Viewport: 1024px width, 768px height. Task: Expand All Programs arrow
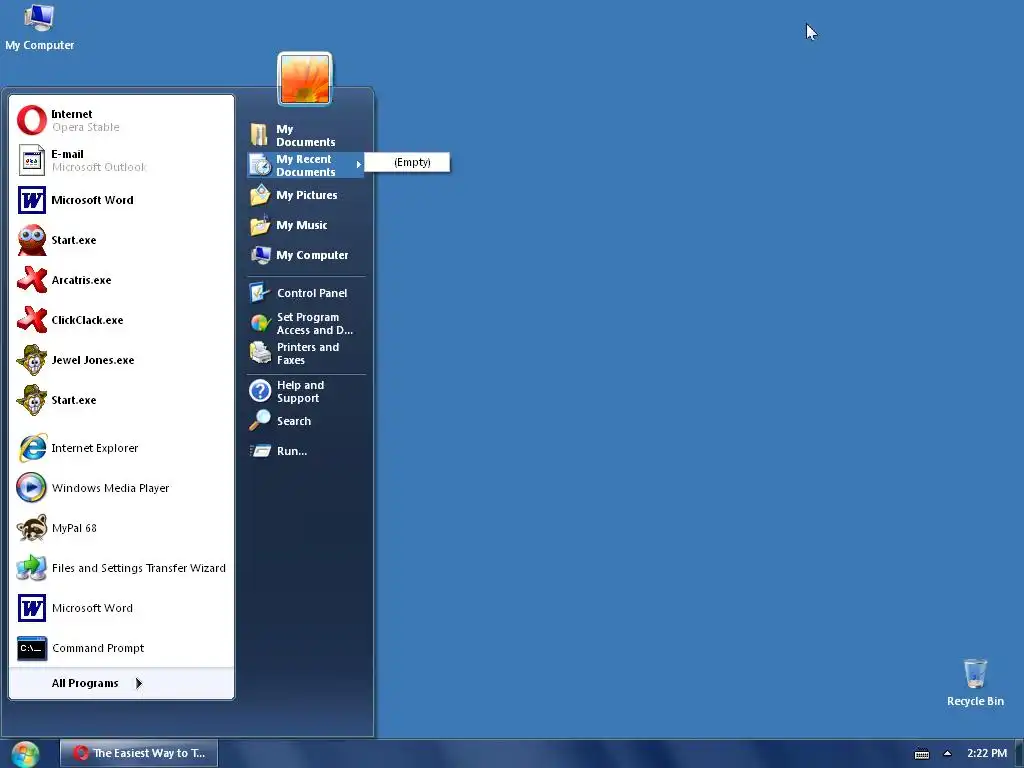[x=138, y=683]
